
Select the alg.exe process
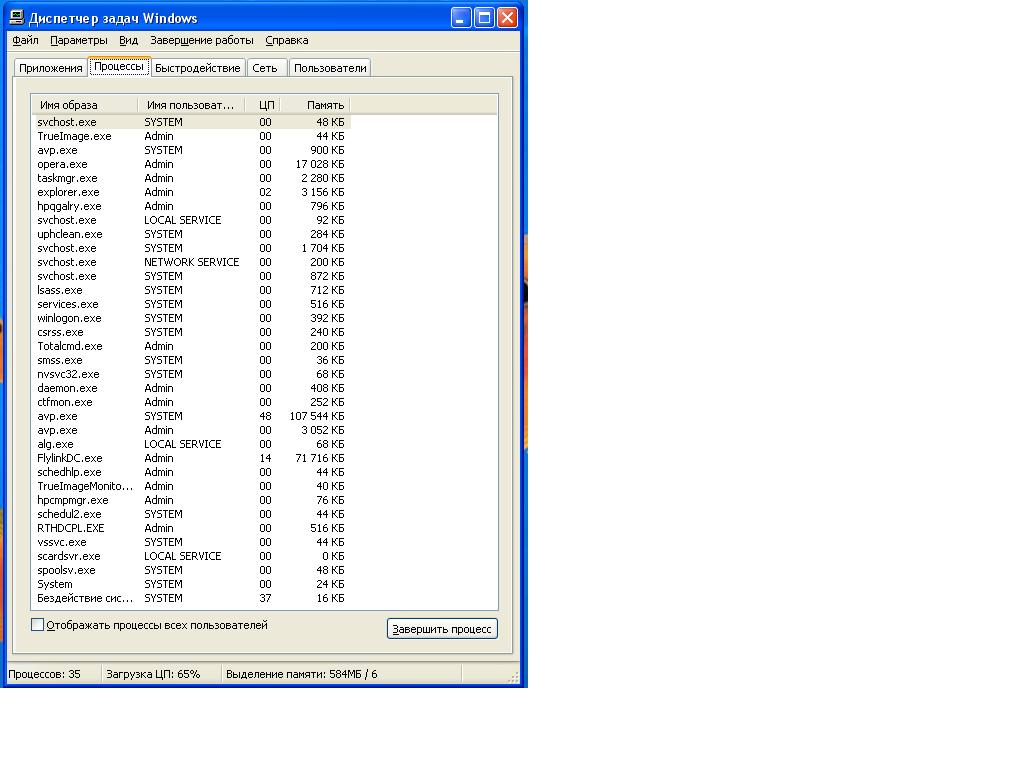[191, 445]
